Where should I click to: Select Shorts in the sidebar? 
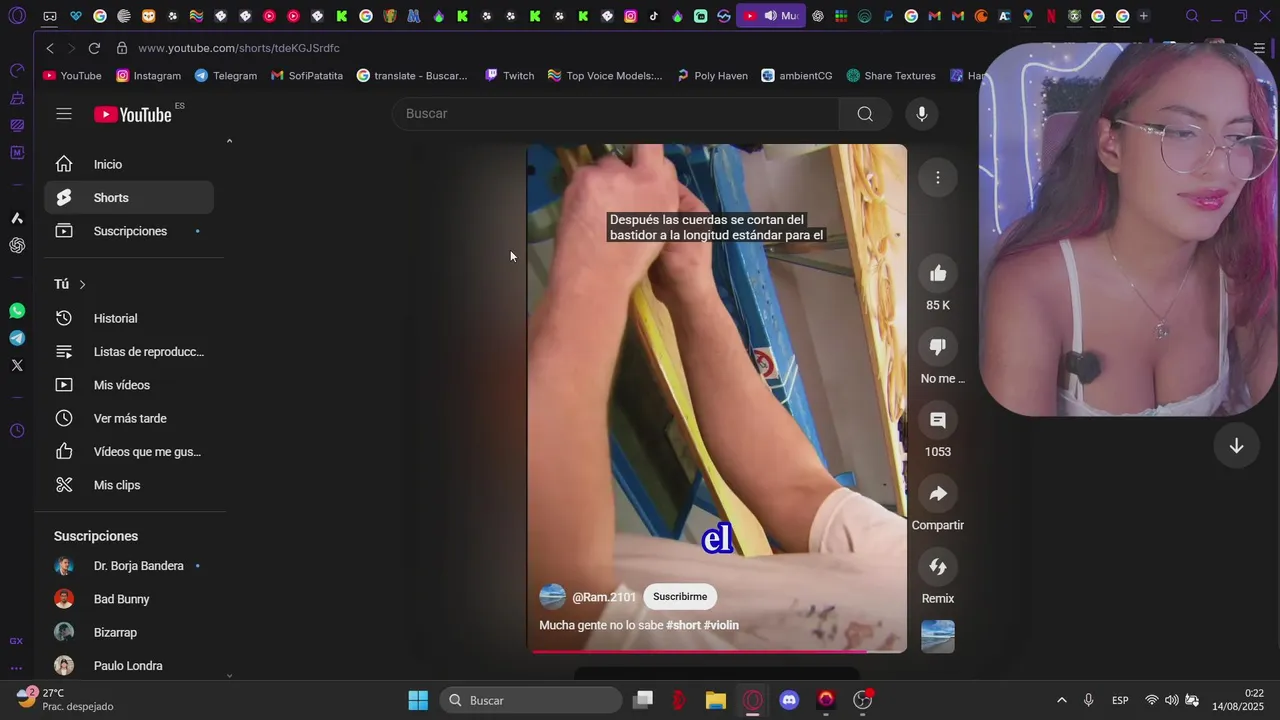click(x=129, y=198)
